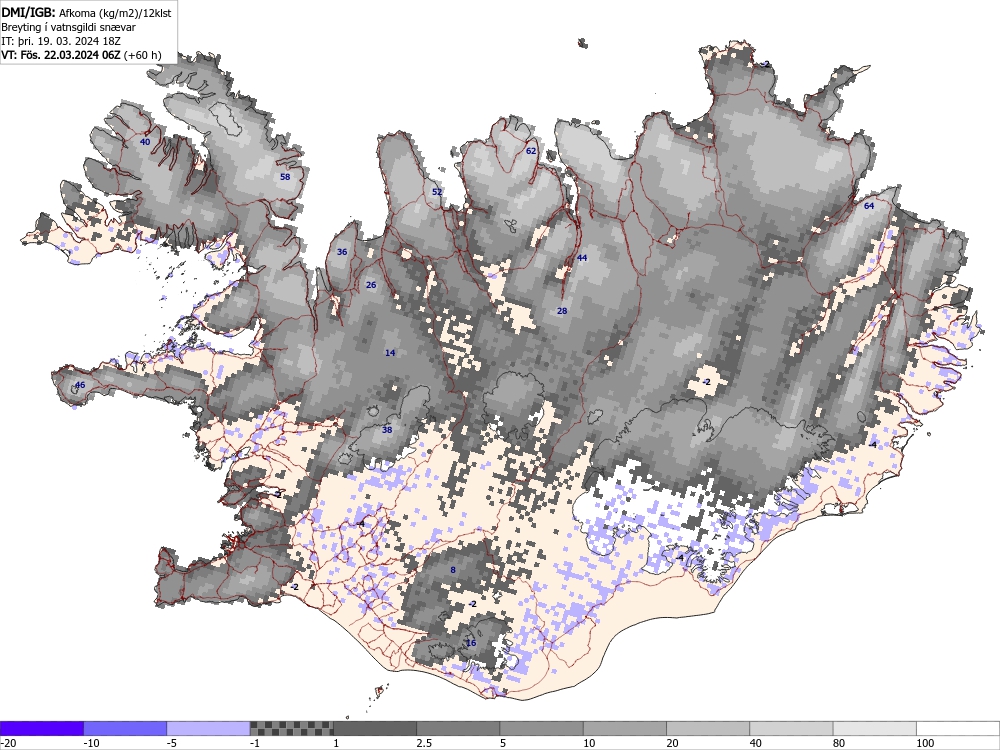Click the map value '46' on the western peninsula tip
The image size is (1000, 750).
[x=80, y=385]
